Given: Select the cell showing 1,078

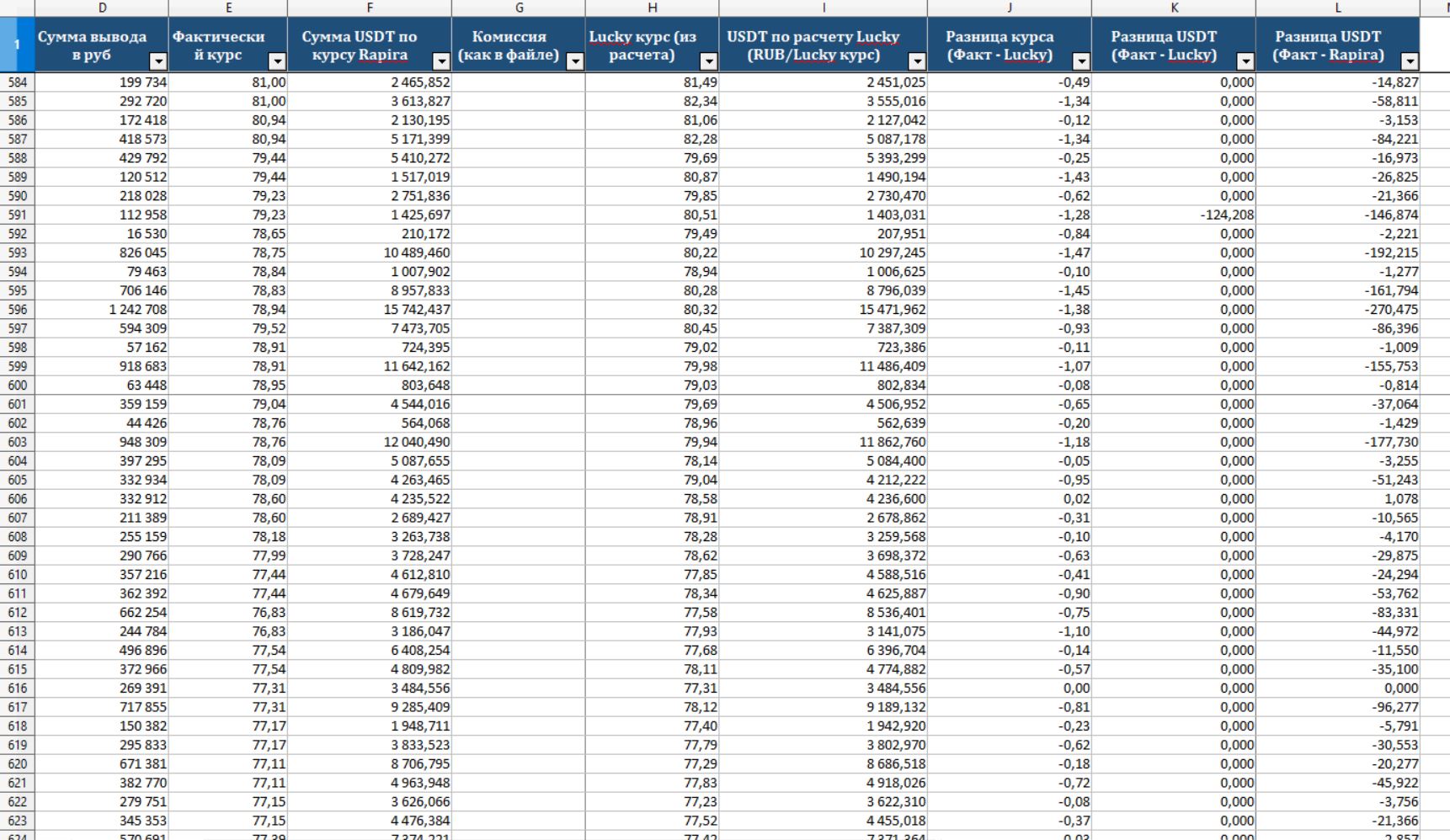Looking at the screenshot, I should point(1337,499).
